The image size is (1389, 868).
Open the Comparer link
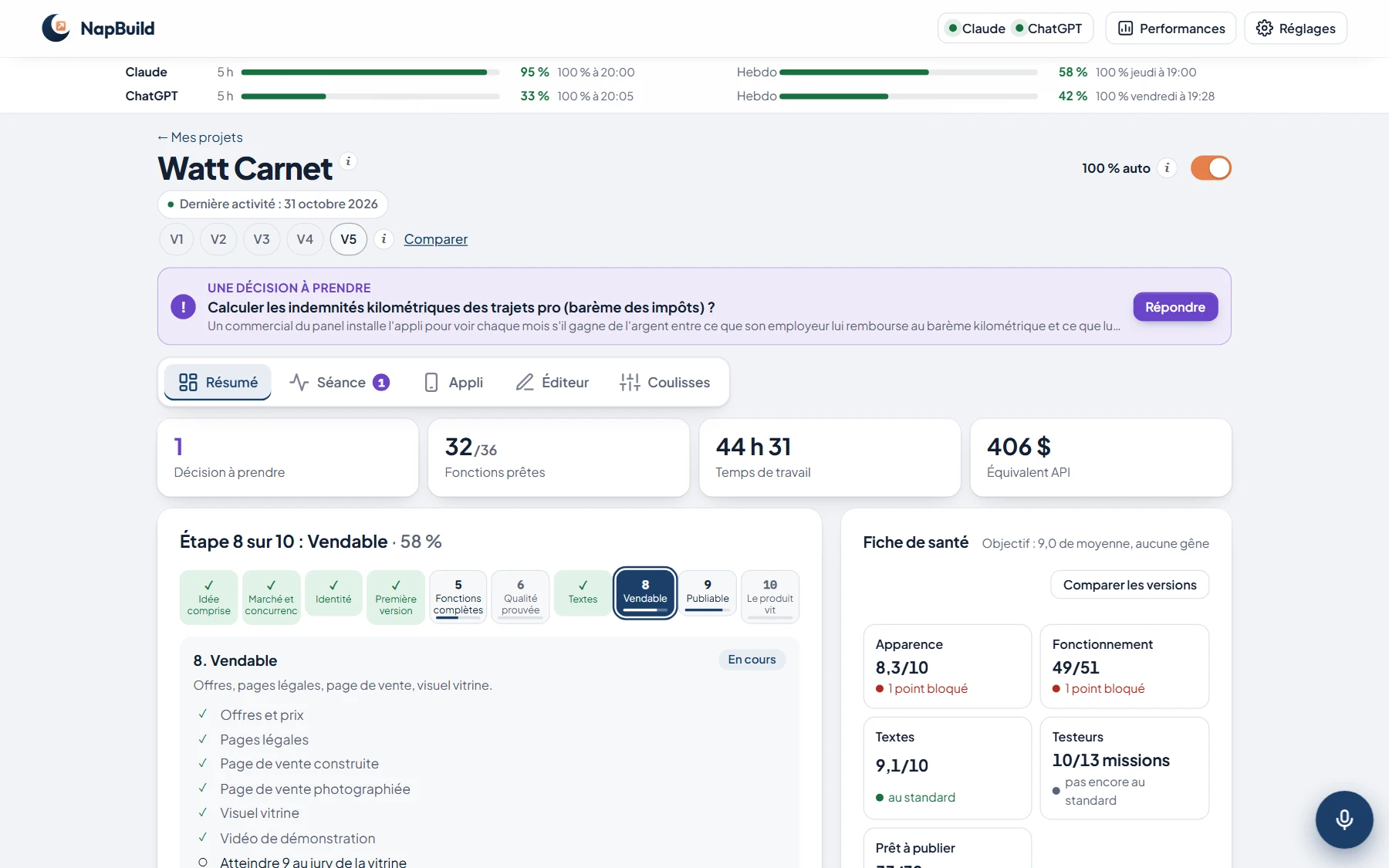(436, 239)
